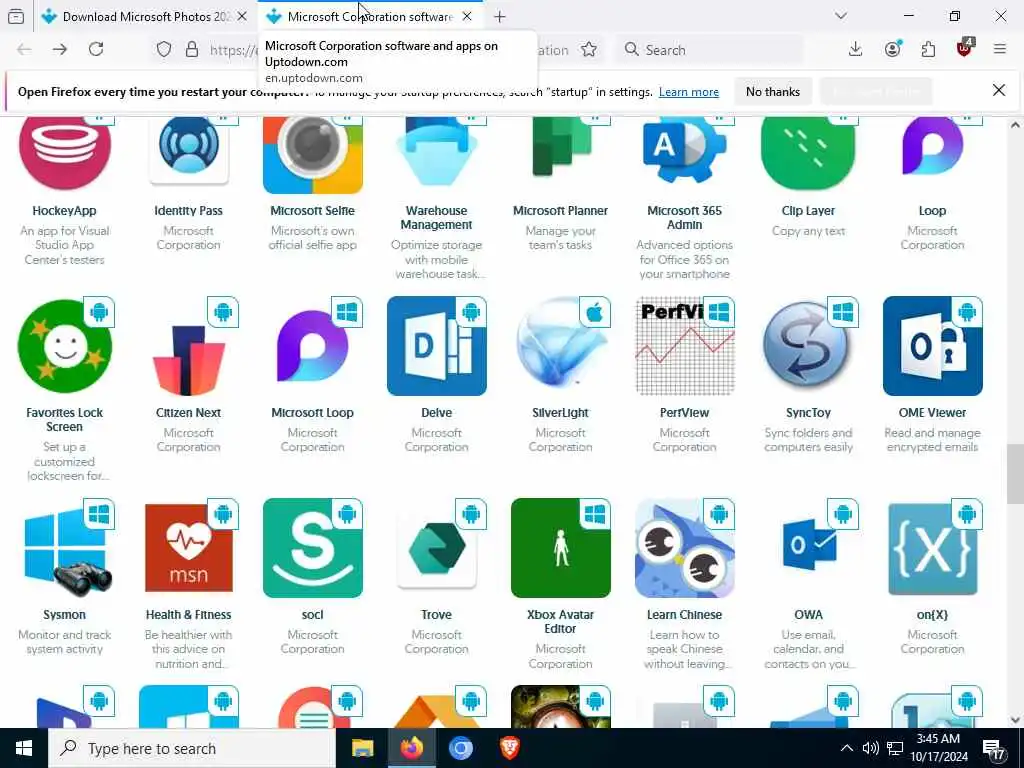Reload the current page
The image size is (1024, 768).
point(96,49)
